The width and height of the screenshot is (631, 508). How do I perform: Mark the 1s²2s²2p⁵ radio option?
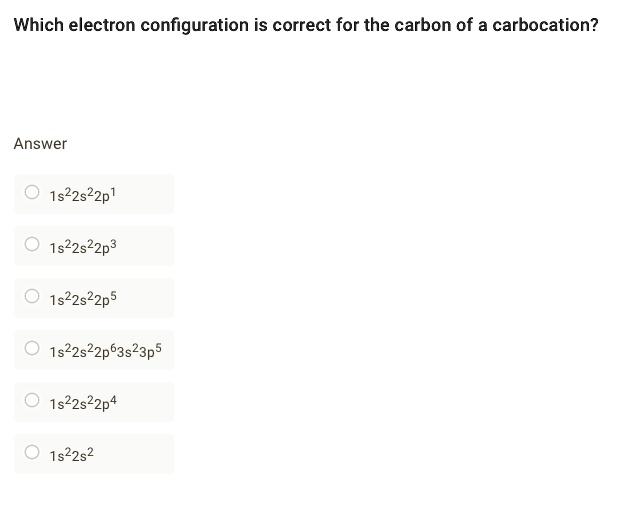[32, 297]
